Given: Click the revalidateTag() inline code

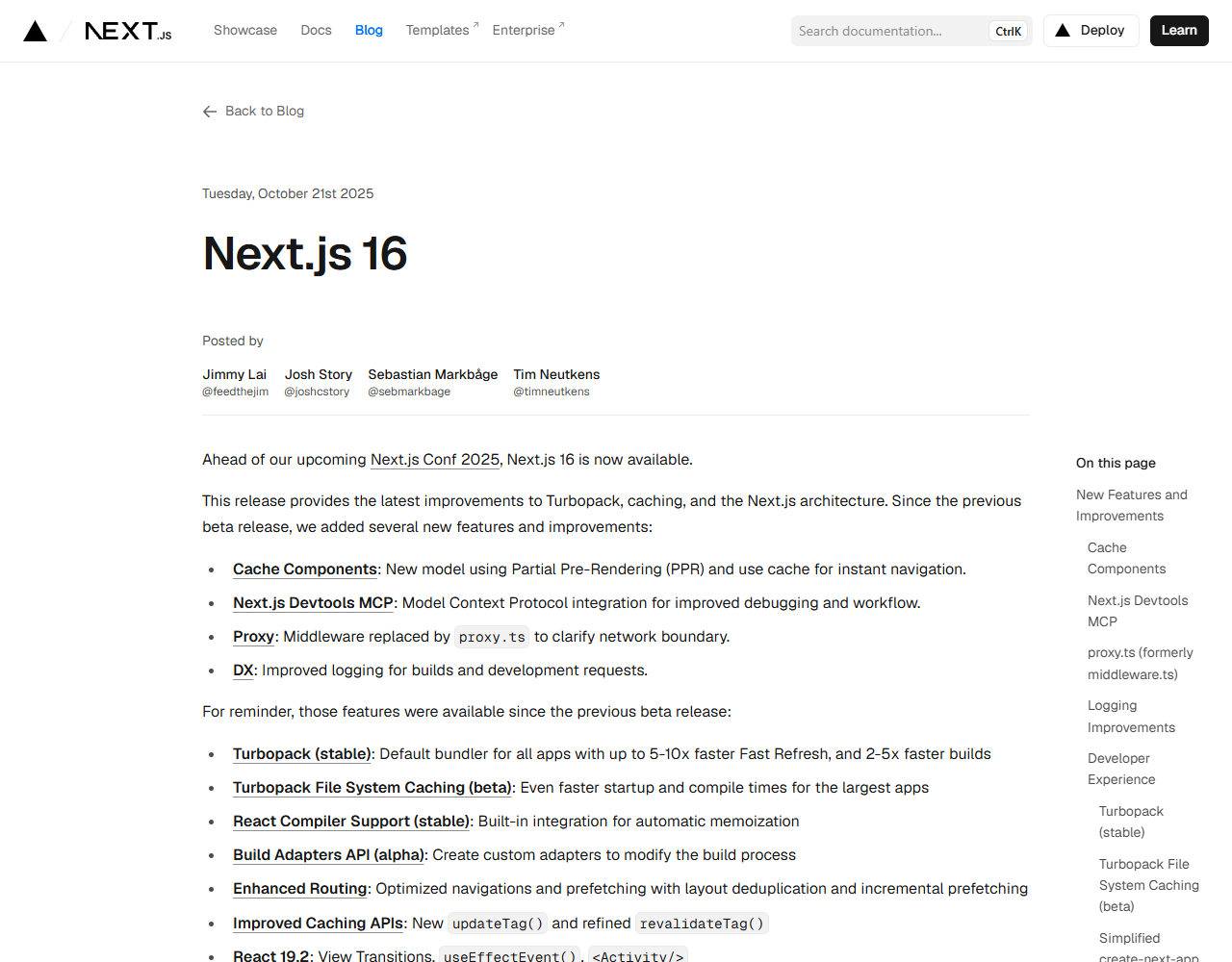Looking at the screenshot, I should click(702, 924).
